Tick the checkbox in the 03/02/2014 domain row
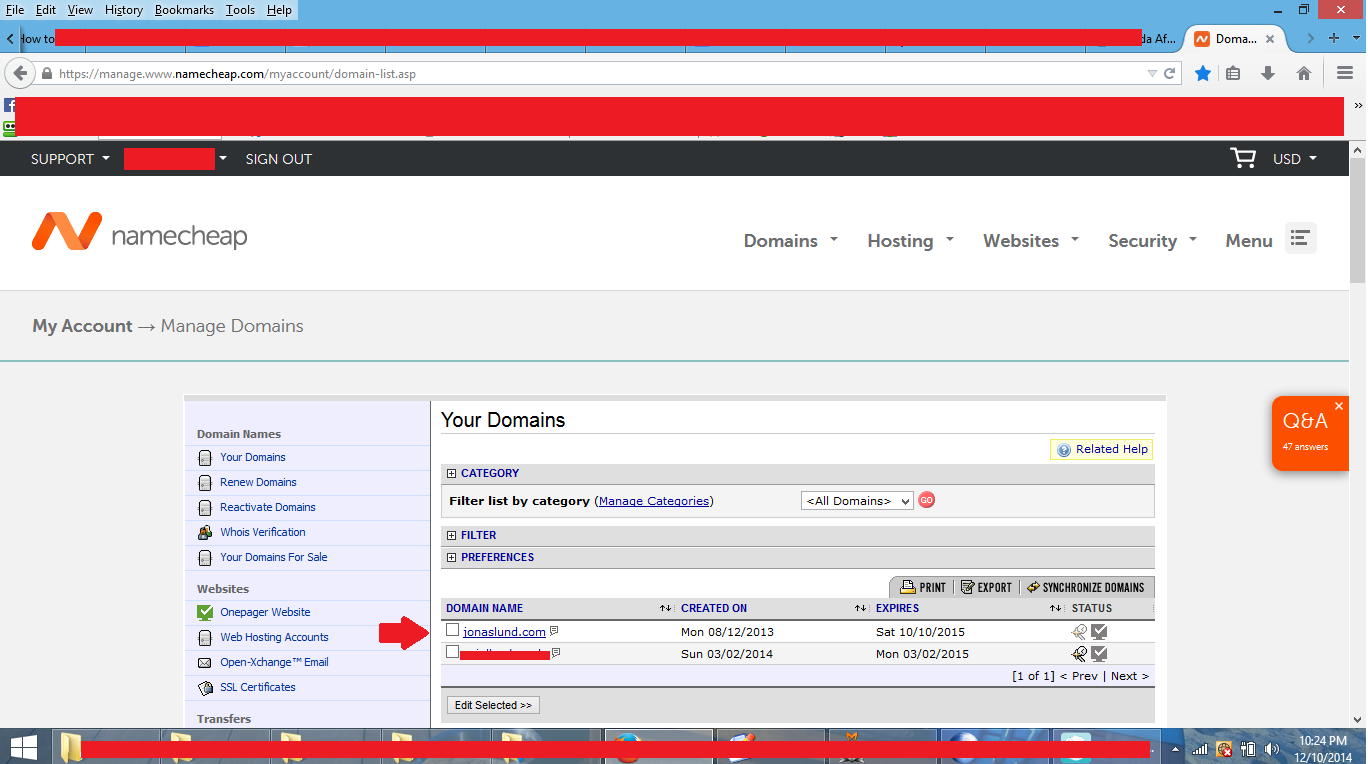Viewport: 1368px width, 764px height. pos(453,652)
